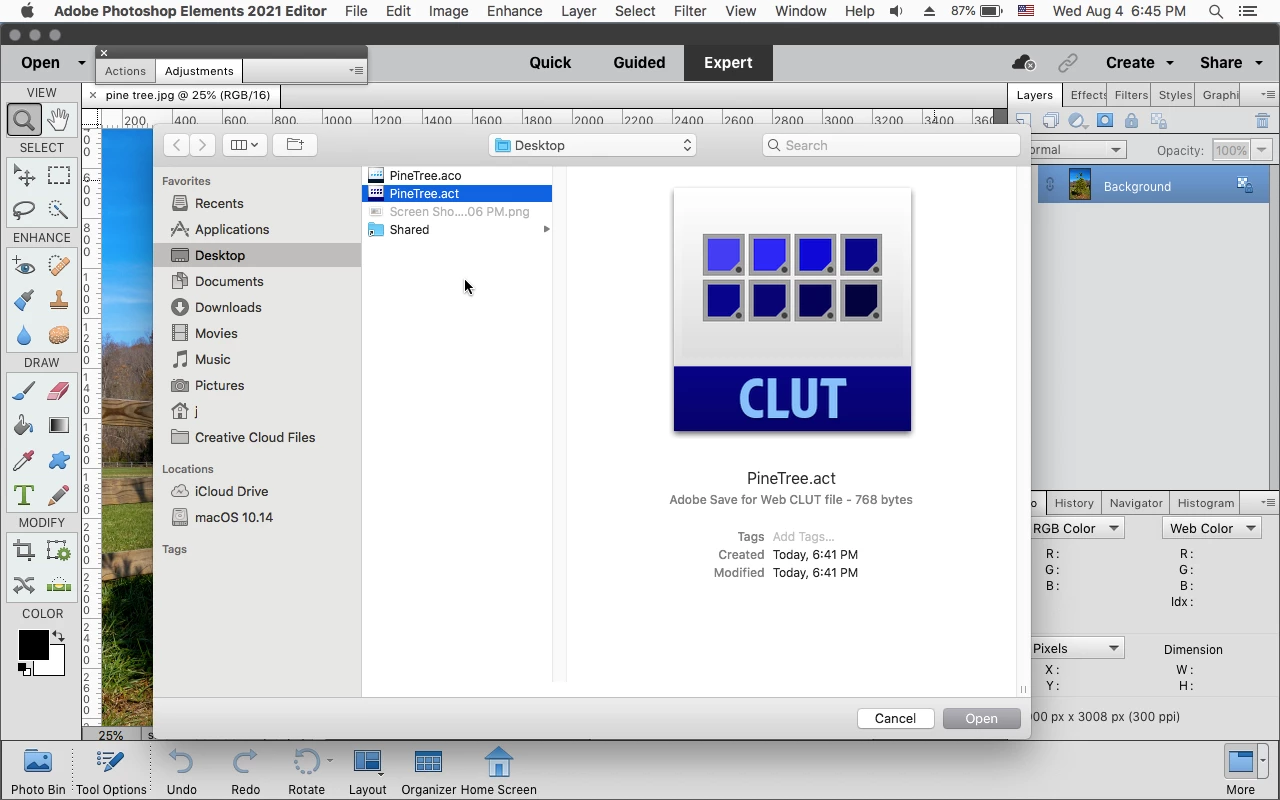
Task: Select the Rectangular Marquee tool
Action: pyautogui.click(x=59, y=176)
